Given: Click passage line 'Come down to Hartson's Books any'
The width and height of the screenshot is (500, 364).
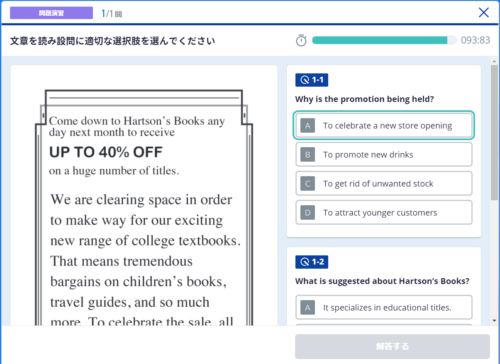Looking at the screenshot, I should point(137,121).
